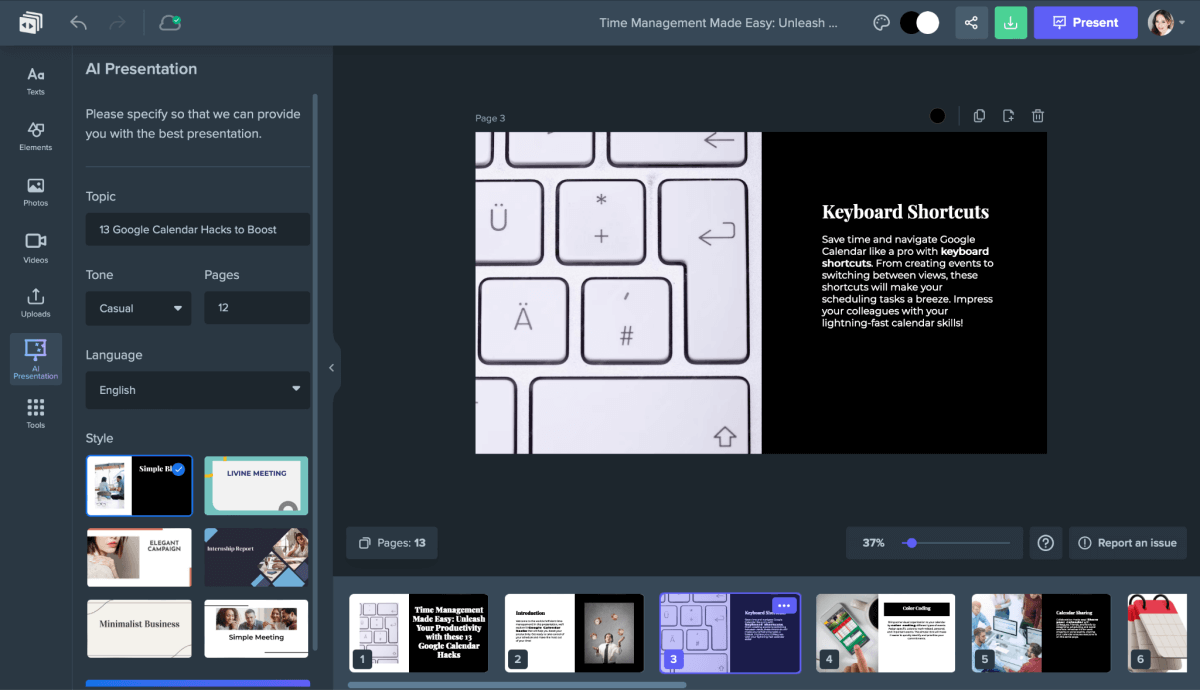Open the Tone dropdown set to Casual

138,308
